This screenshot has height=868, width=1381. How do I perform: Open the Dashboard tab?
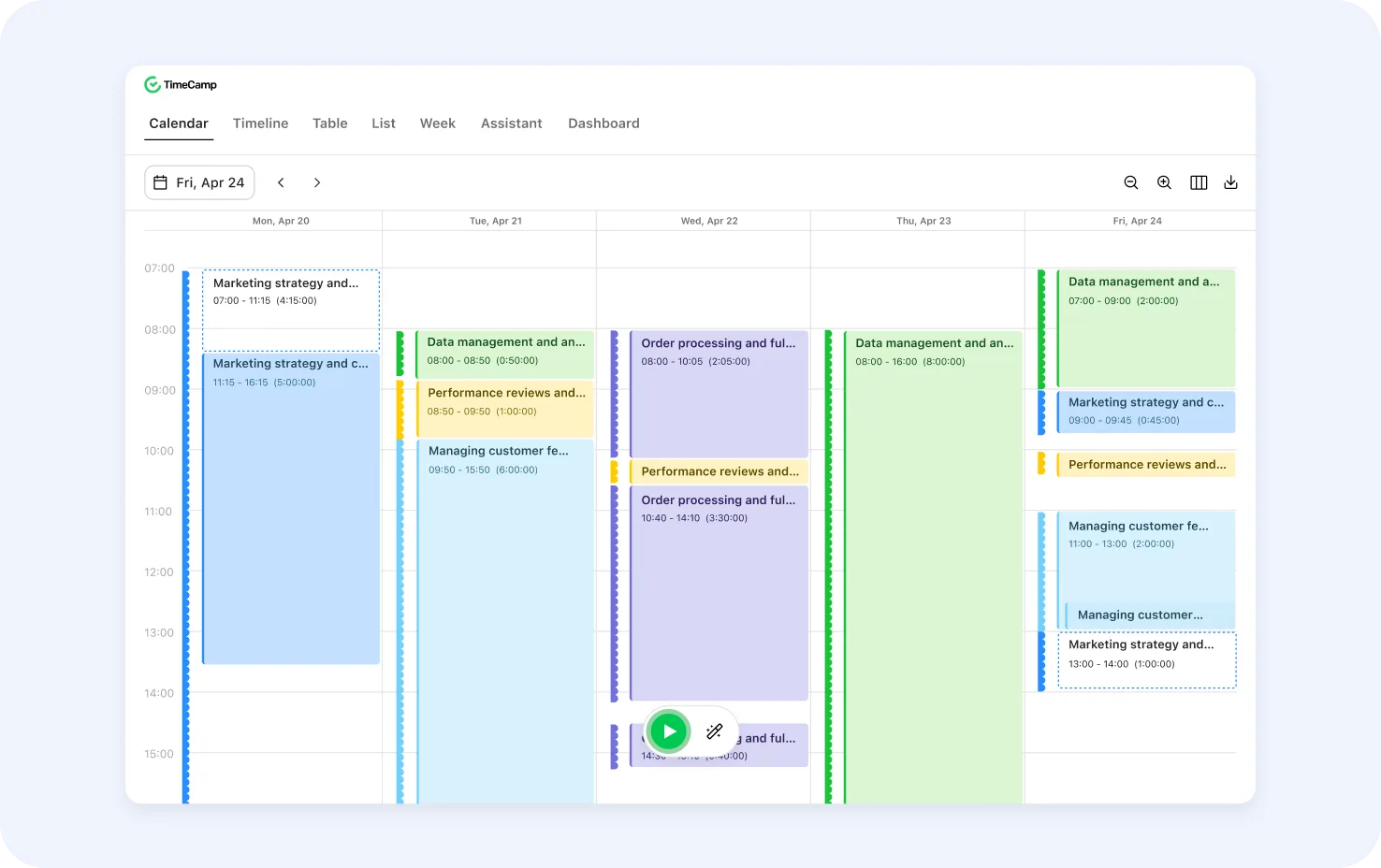point(604,123)
